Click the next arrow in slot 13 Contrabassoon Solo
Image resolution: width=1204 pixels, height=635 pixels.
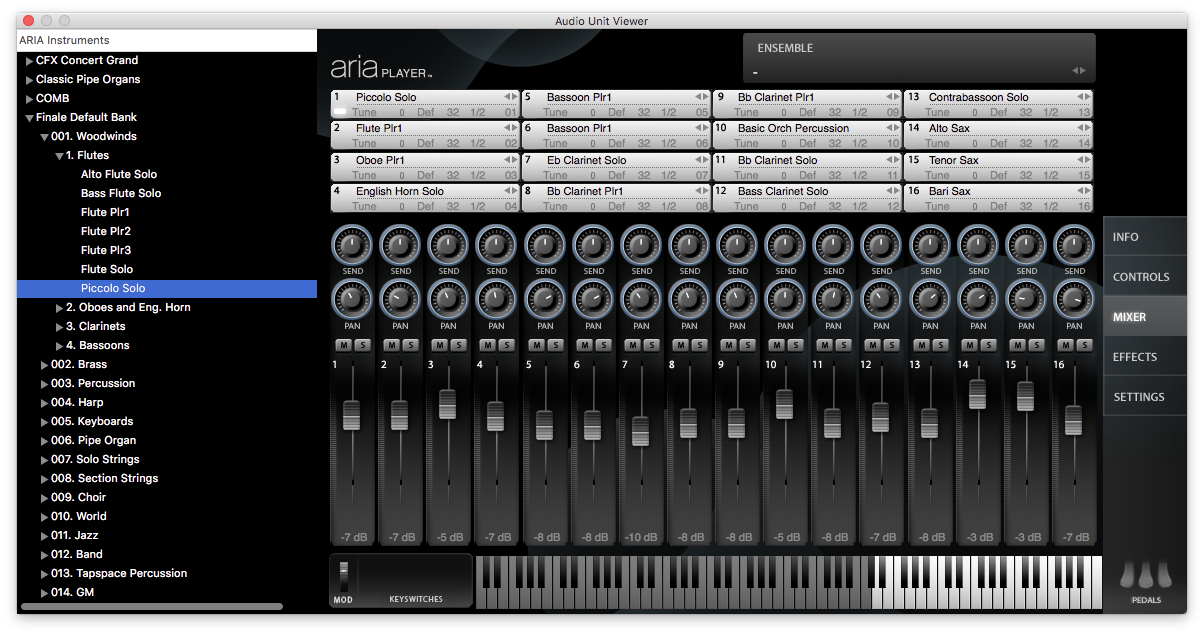pos(1087,97)
